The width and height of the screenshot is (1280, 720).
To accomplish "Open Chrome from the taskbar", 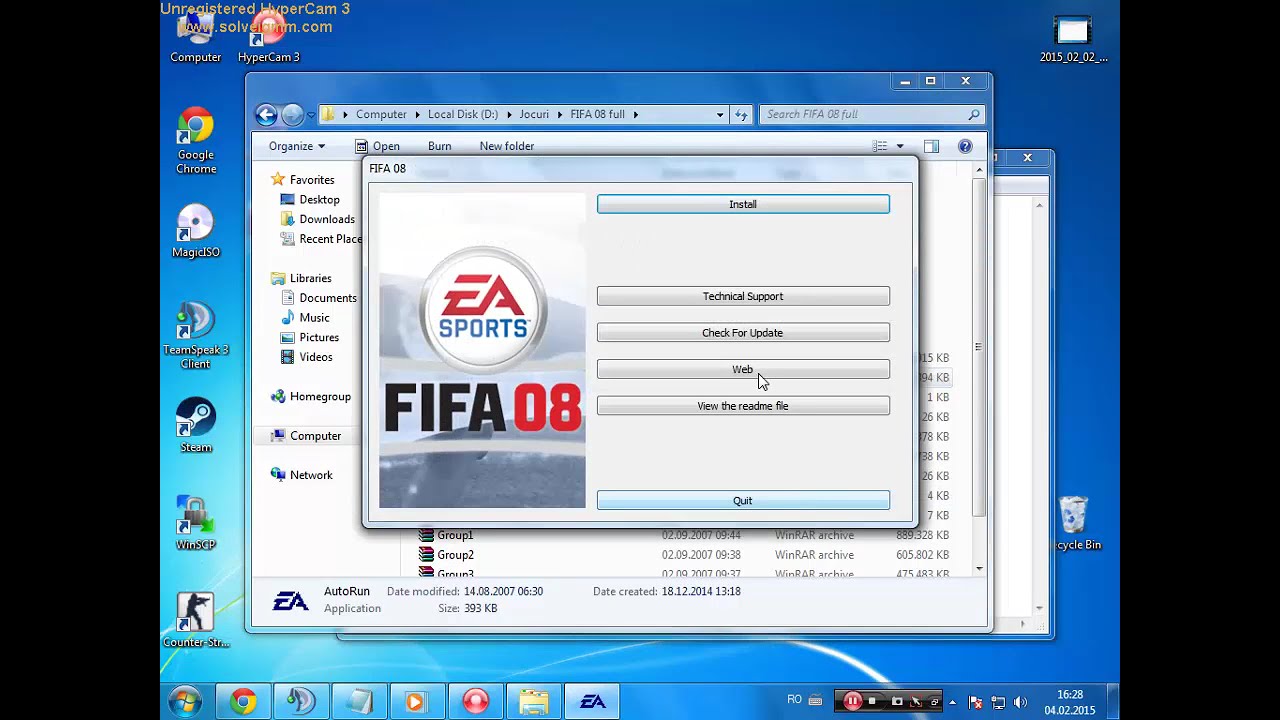I will (242, 702).
